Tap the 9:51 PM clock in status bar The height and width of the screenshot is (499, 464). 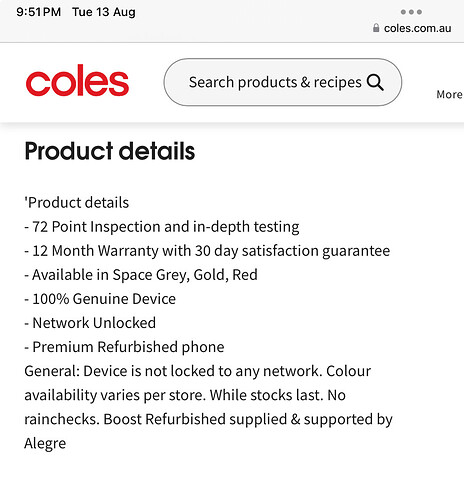click(x=39, y=12)
